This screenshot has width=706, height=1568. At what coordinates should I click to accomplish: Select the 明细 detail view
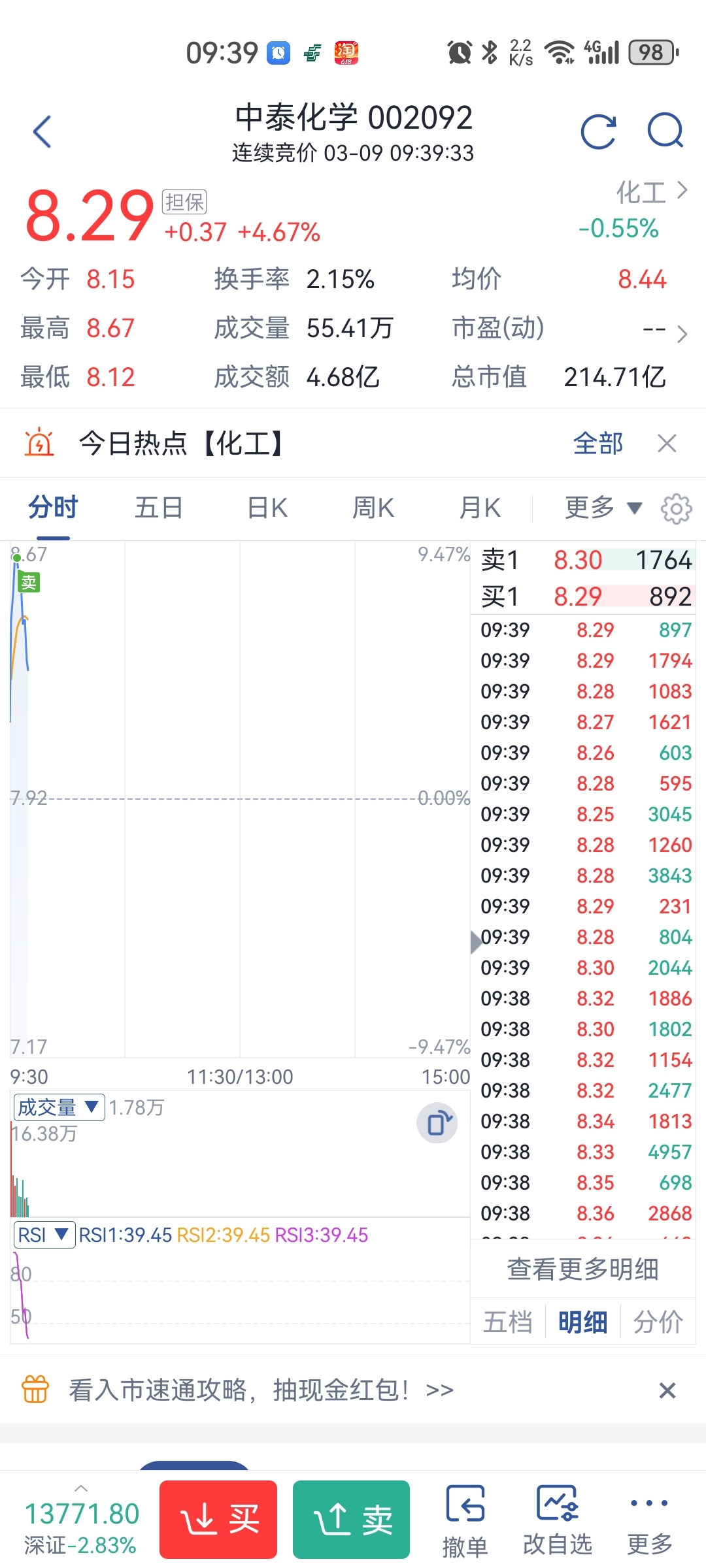[582, 1322]
